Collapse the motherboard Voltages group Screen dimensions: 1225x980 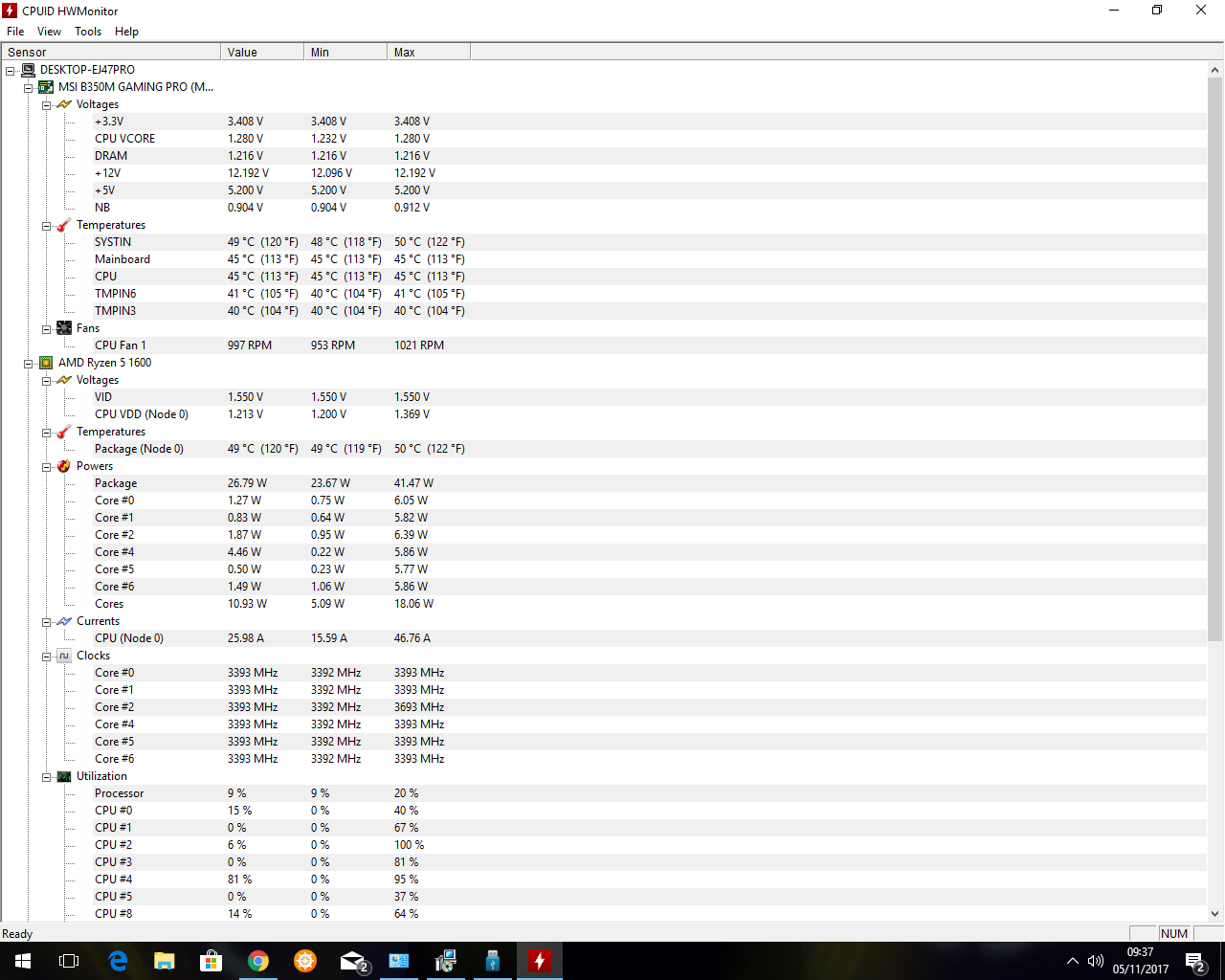point(46,104)
